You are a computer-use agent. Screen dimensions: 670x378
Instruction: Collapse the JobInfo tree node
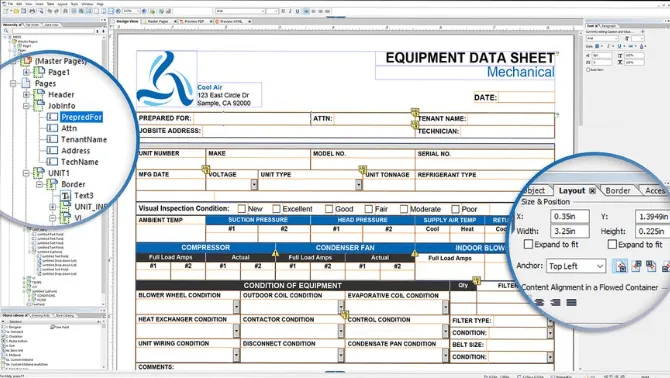[x=26, y=105]
